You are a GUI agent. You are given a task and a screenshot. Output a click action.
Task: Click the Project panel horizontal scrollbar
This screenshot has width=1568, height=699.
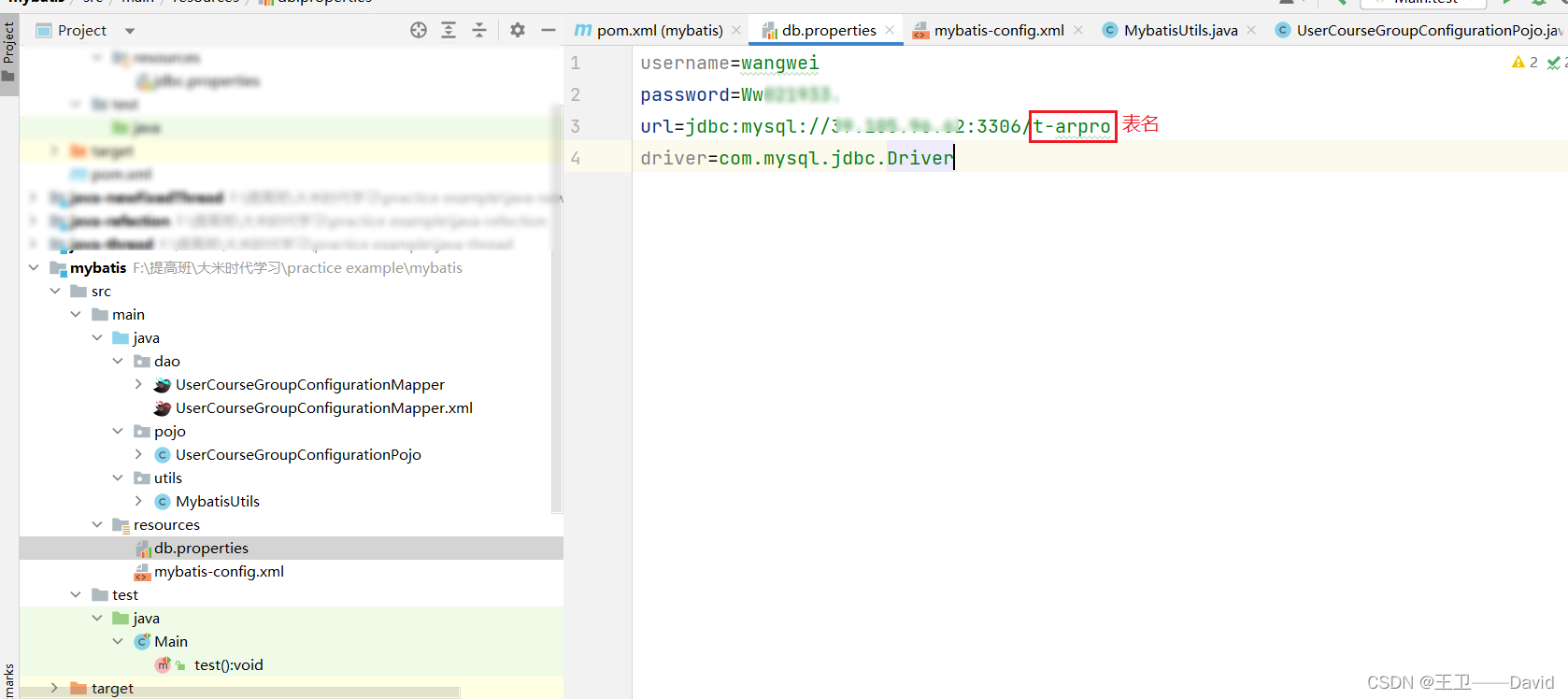coord(241,692)
